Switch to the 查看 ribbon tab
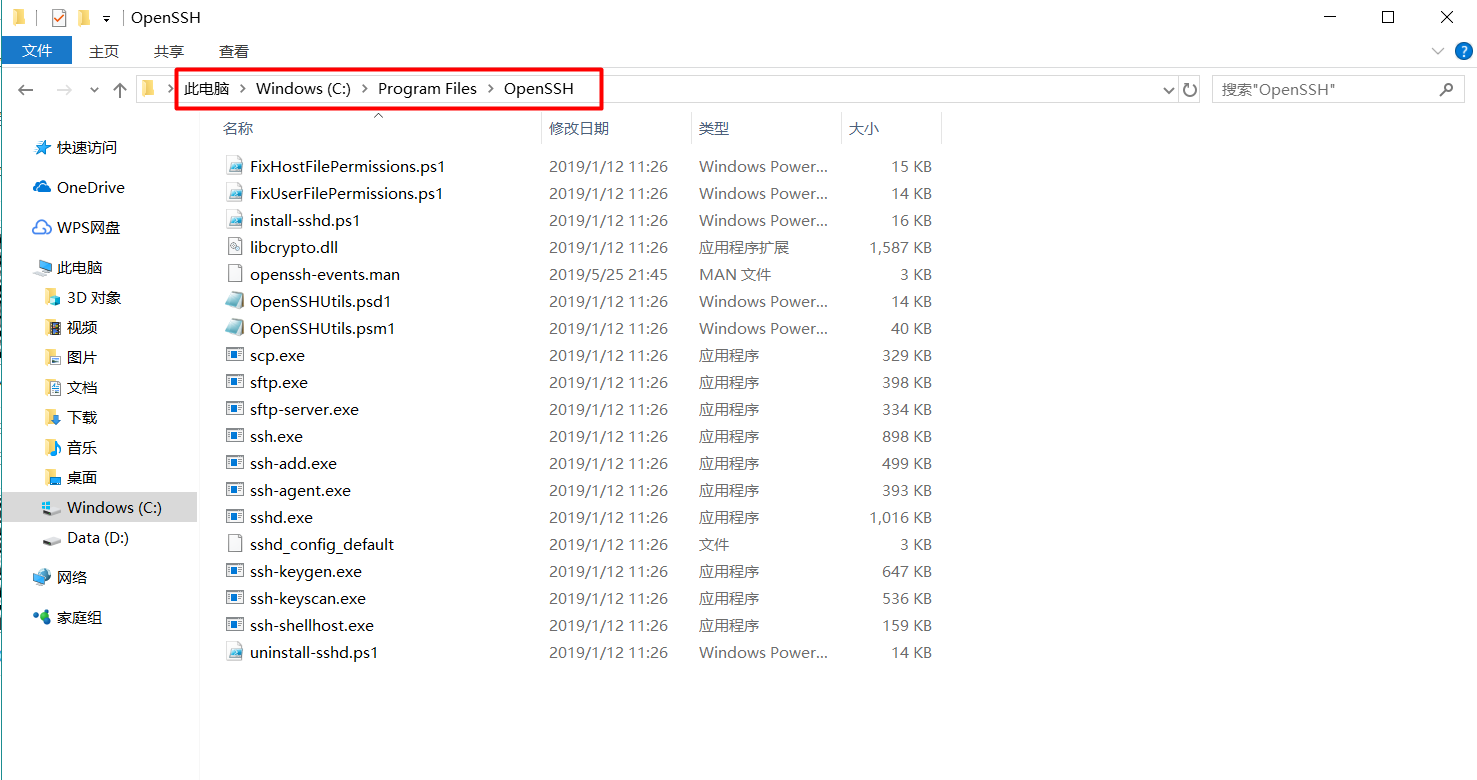 coord(234,51)
